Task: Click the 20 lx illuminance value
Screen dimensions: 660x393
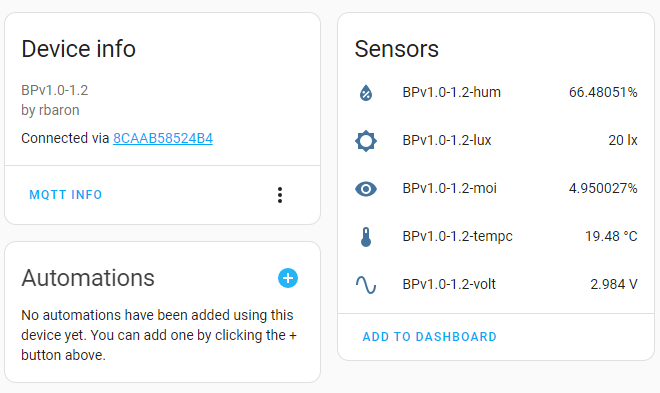Action: (x=623, y=141)
